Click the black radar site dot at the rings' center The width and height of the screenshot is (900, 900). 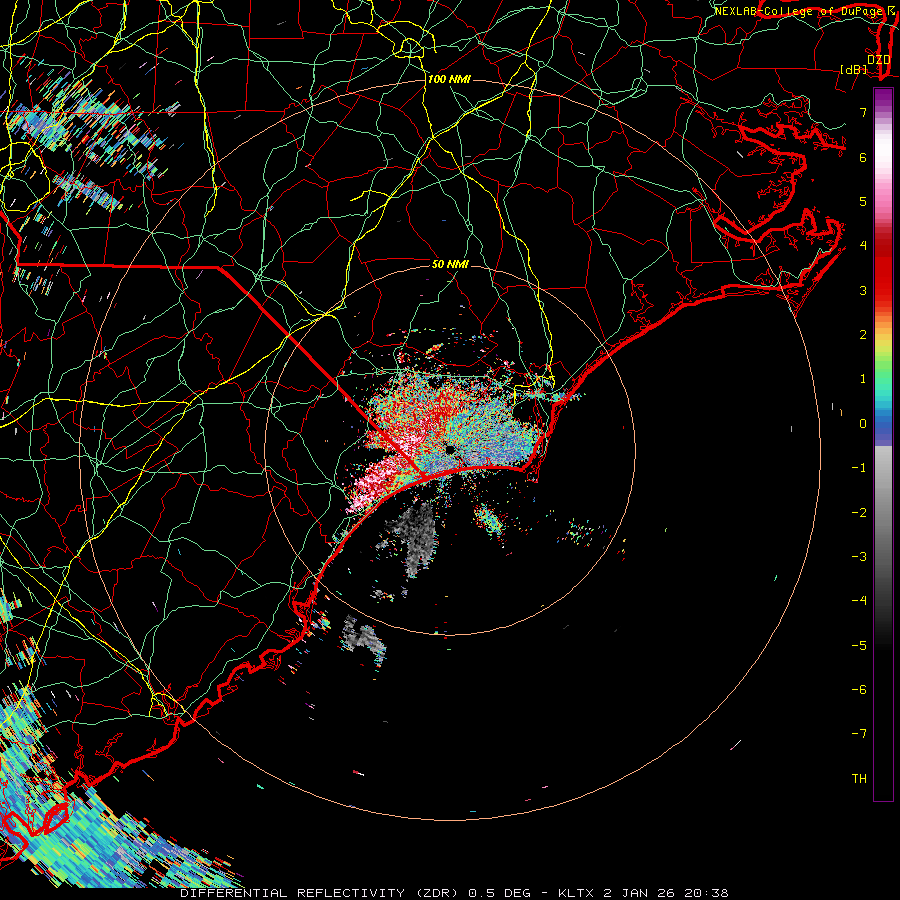coord(450,449)
